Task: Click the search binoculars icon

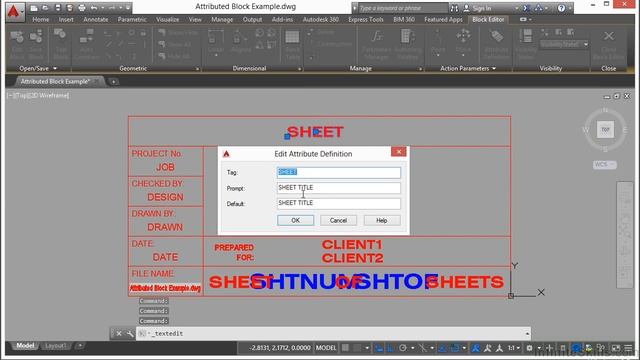Action: (x=454, y=8)
